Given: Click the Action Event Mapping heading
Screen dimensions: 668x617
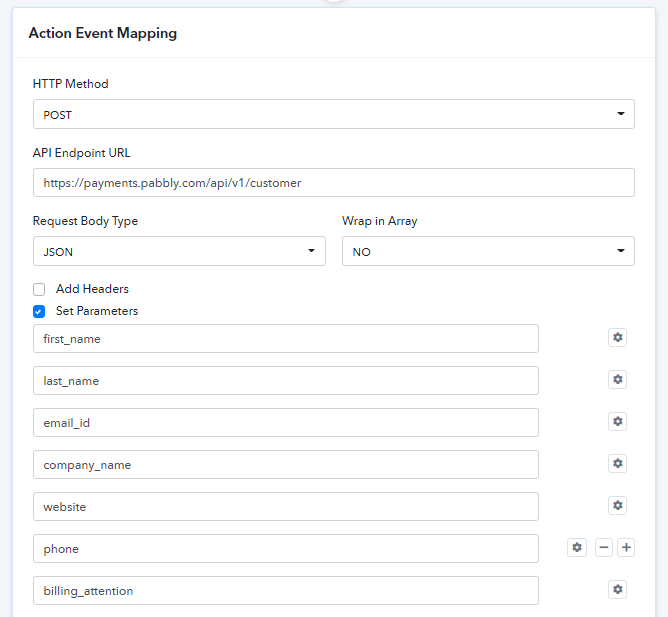Looking at the screenshot, I should 103,33.
